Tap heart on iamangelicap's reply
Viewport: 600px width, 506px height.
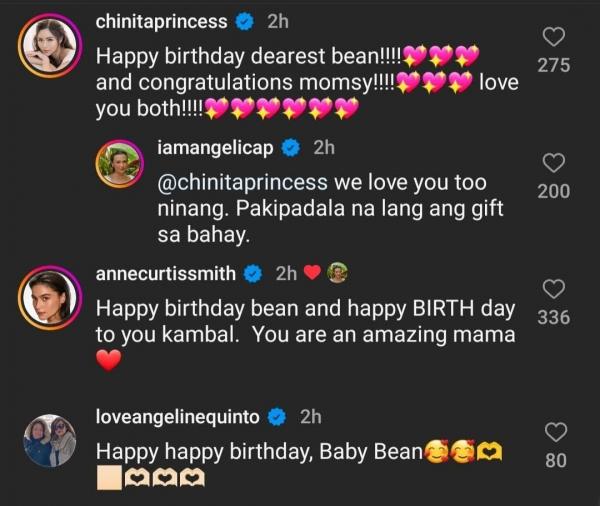(553, 163)
